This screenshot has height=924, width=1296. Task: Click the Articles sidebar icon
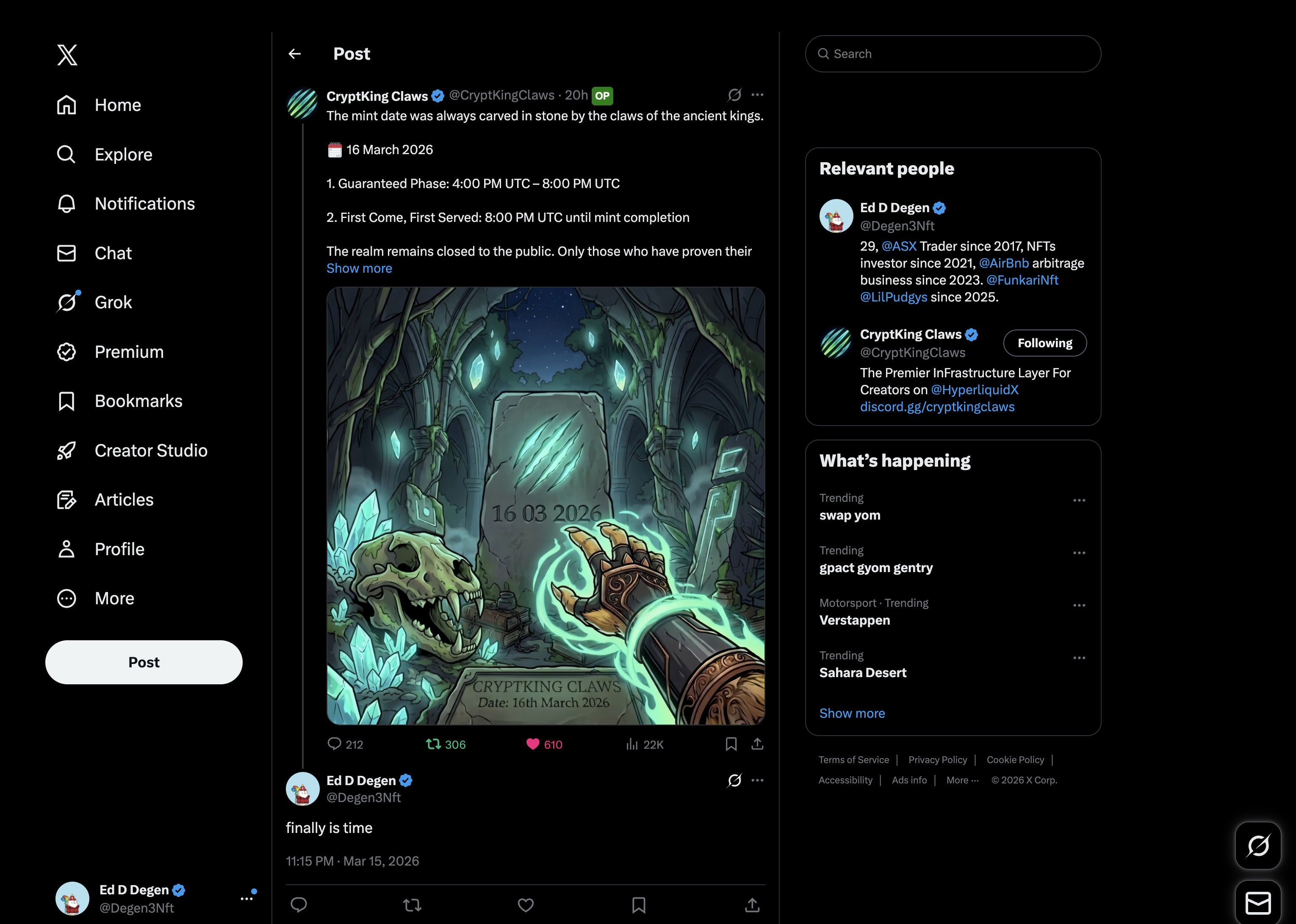66,500
